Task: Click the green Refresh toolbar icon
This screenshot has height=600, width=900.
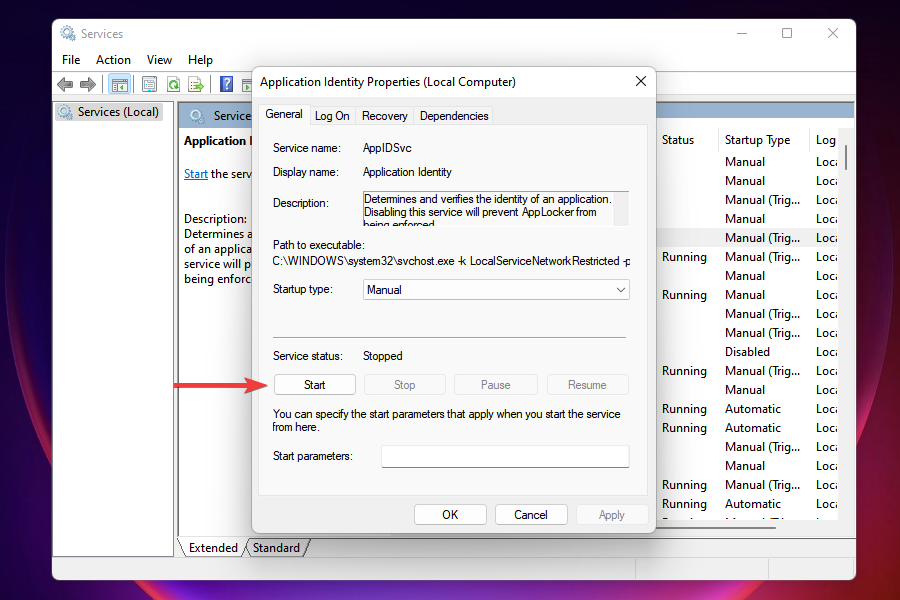Action: coord(173,85)
